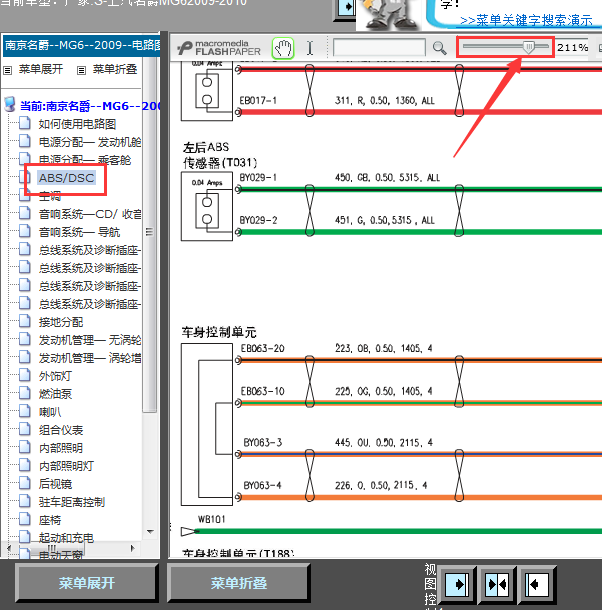Open 后视镜 tree item
The width and height of the screenshot is (602, 610).
55,484
